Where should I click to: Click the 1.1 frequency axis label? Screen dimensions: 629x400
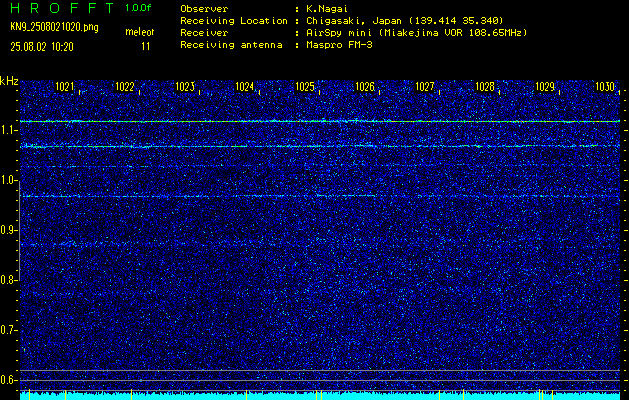pos(7,131)
